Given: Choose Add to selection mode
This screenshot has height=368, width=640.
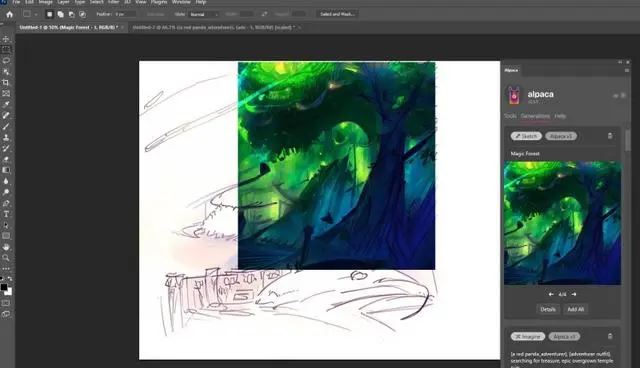Looking at the screenshot, I should pos(60,14).
